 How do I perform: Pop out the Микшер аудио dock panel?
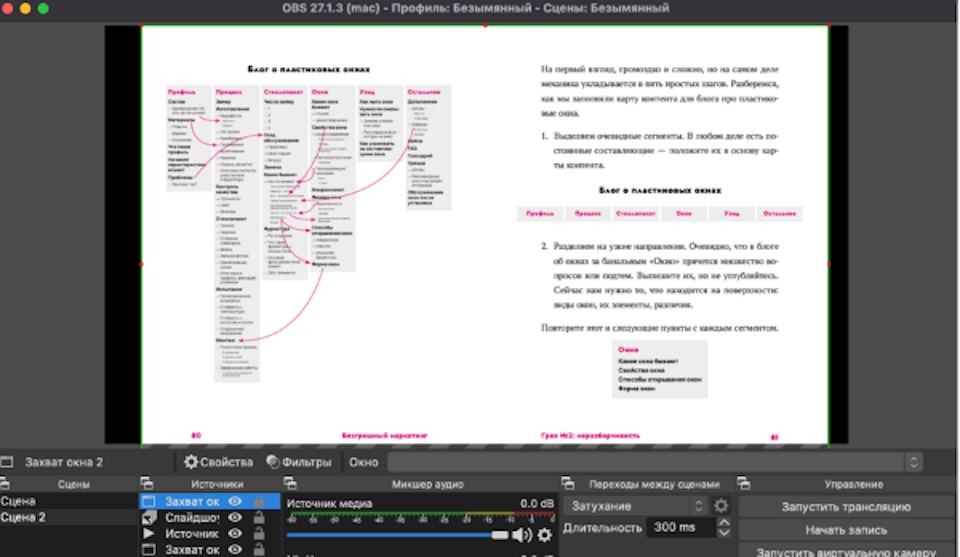[288, 484]
